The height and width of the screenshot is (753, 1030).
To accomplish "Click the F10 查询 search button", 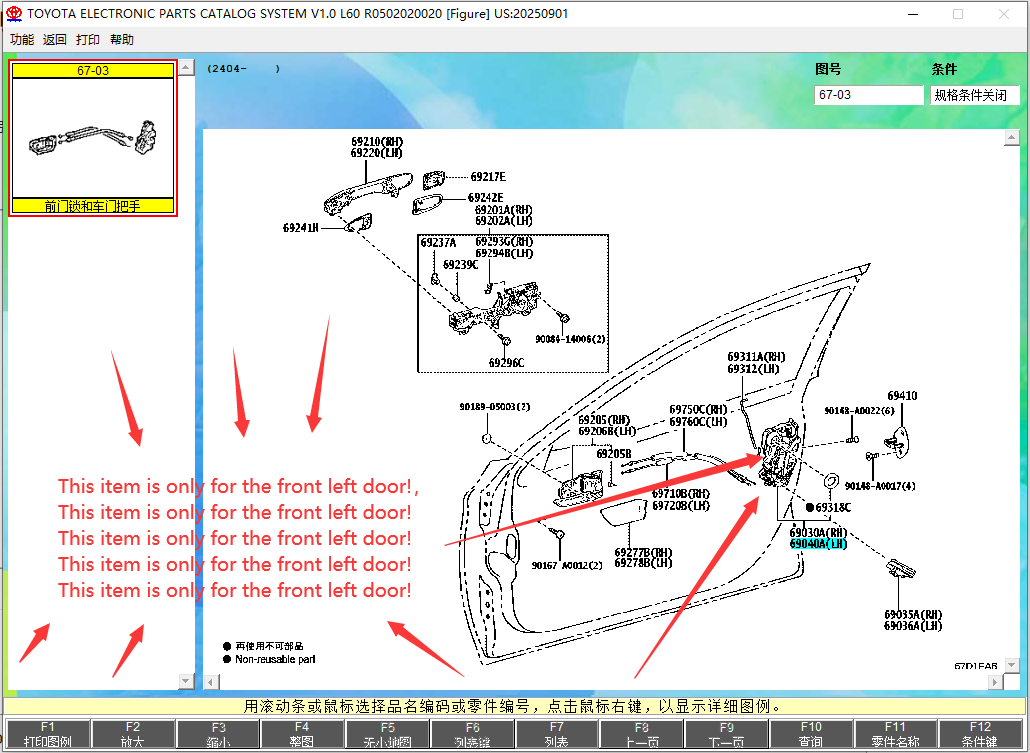I will click(811, 734).
